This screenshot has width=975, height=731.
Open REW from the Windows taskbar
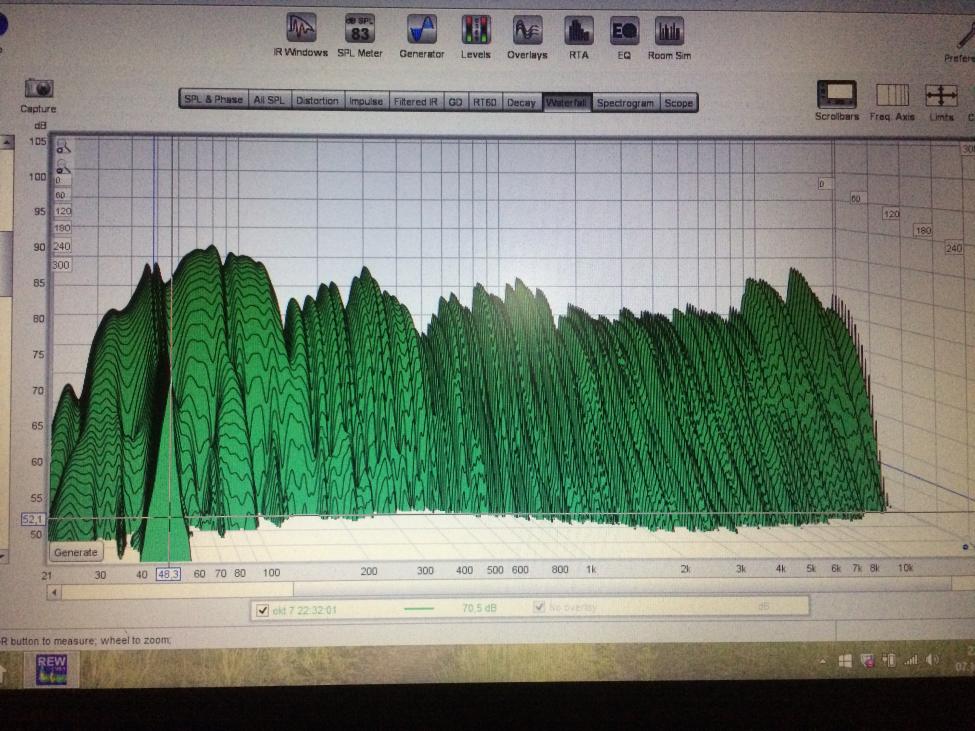tap(50, 668)
